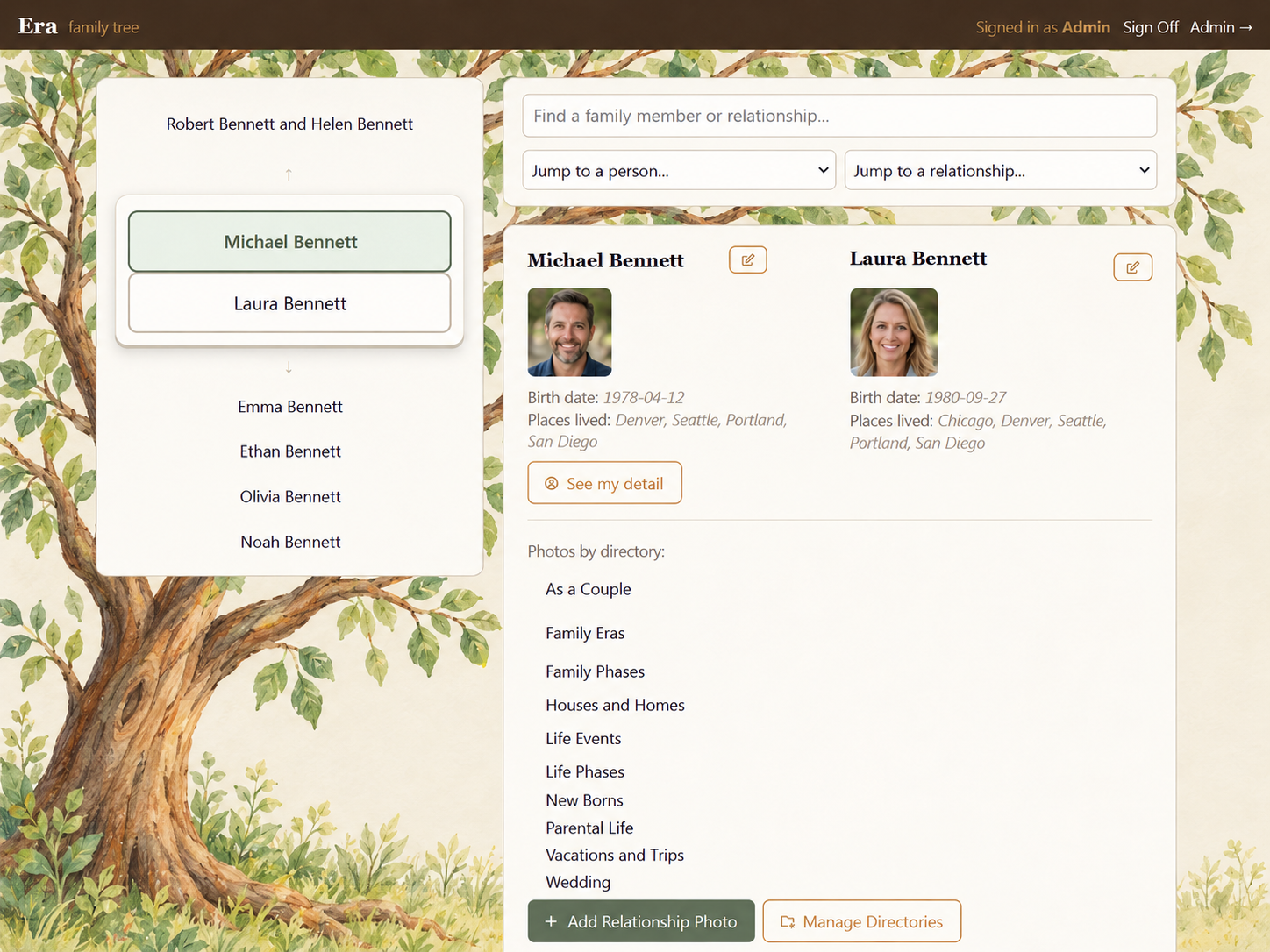Screen dimensions: 1270x952
Task: Go to parents via the up arrow
Action: pyautogui.click(x=289, y=175)
